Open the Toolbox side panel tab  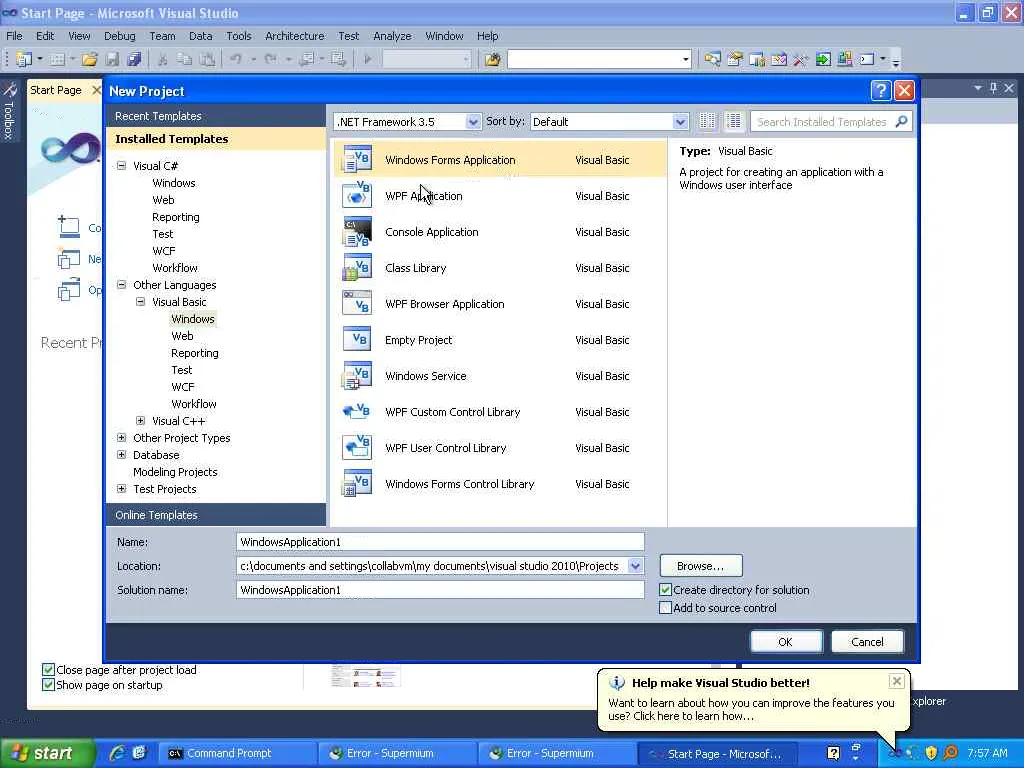[9, 111]
